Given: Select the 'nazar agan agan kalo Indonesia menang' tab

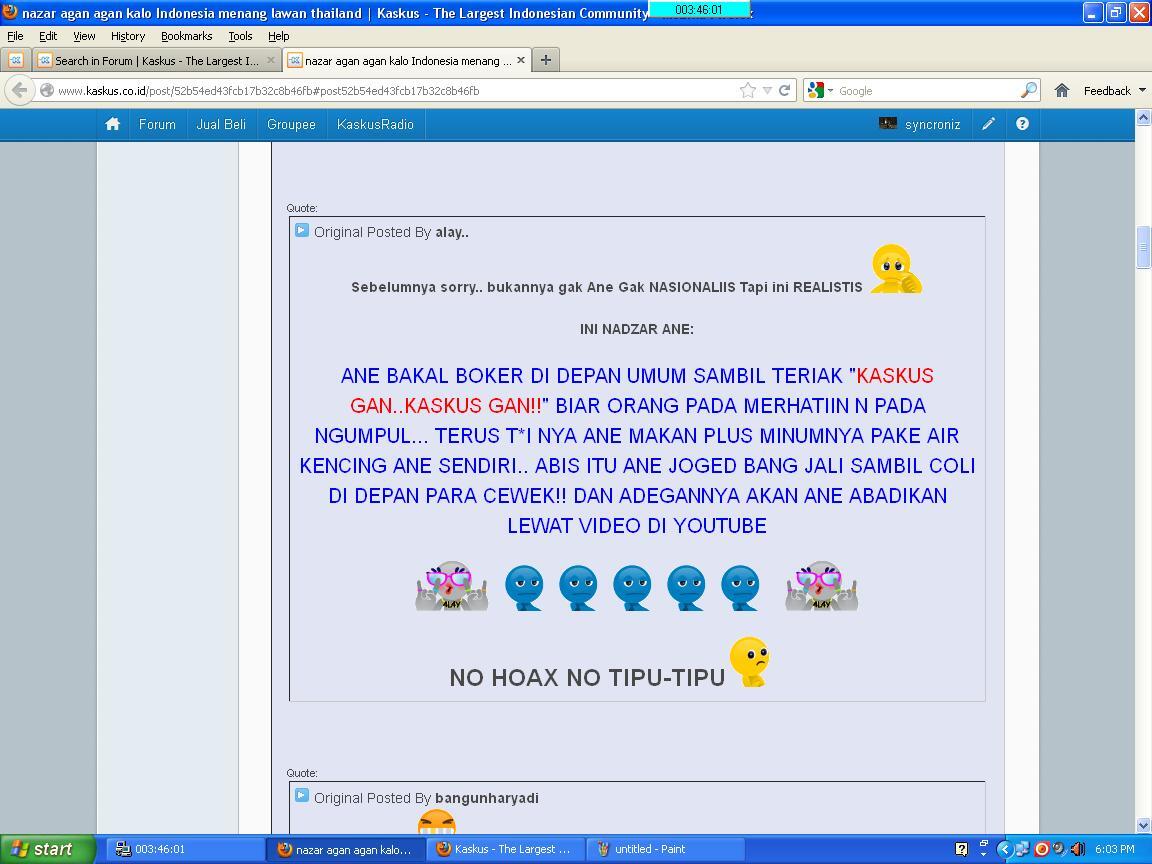Looking at the screenshot, I should click(406, 60).
